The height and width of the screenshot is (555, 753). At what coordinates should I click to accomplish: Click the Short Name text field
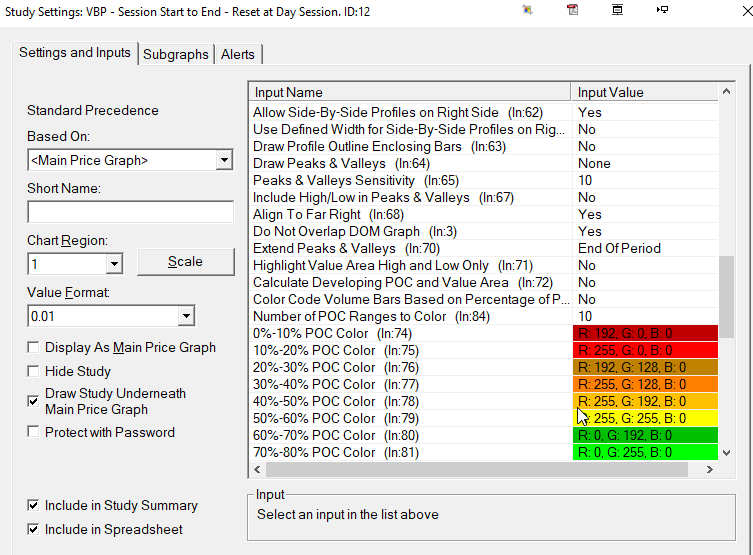coord(131,212)
